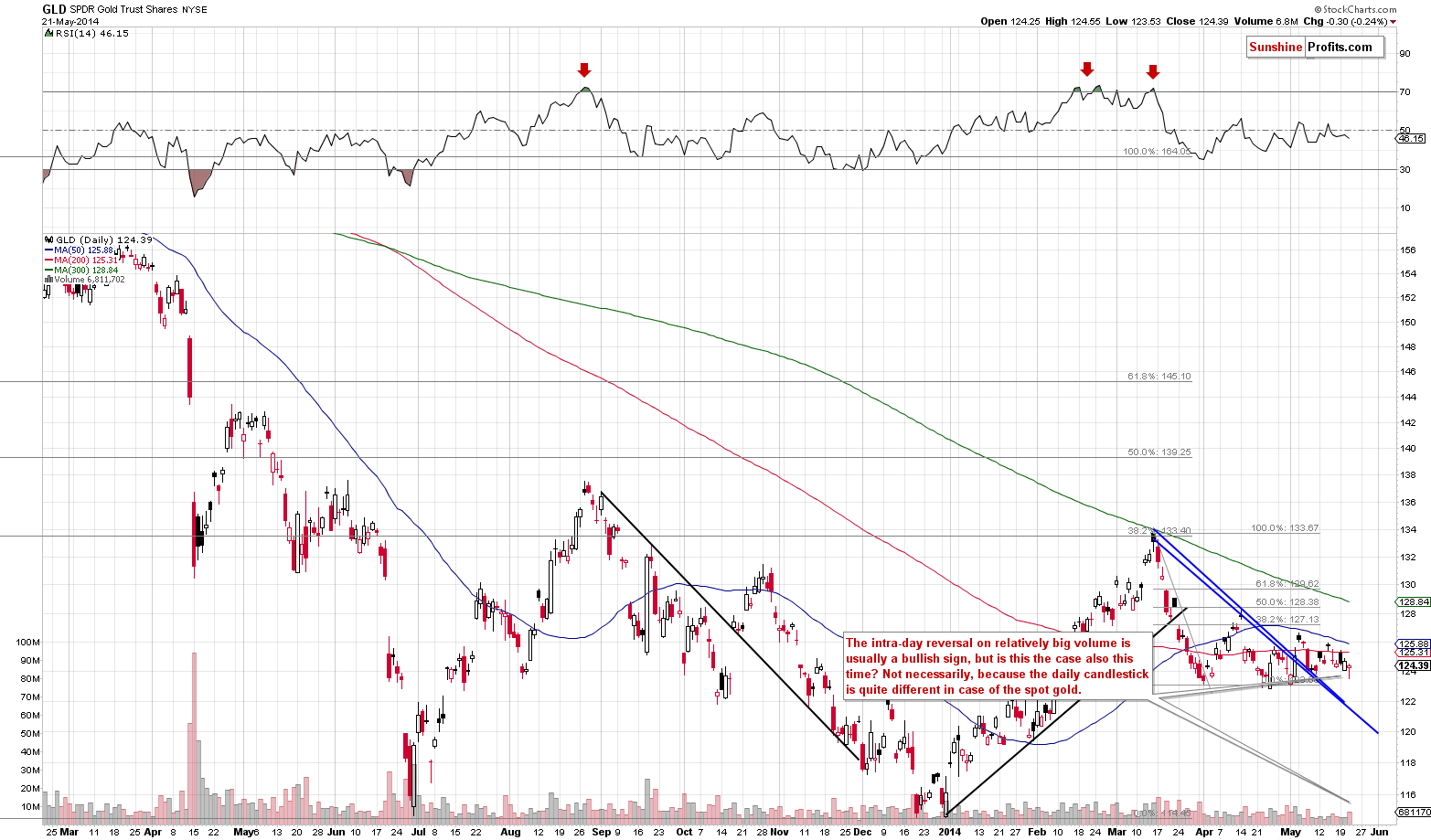This screenshot has height=840, width=1431.
Task: Click the 128.84 price flag on the right axis
Action: (1412, 601)
